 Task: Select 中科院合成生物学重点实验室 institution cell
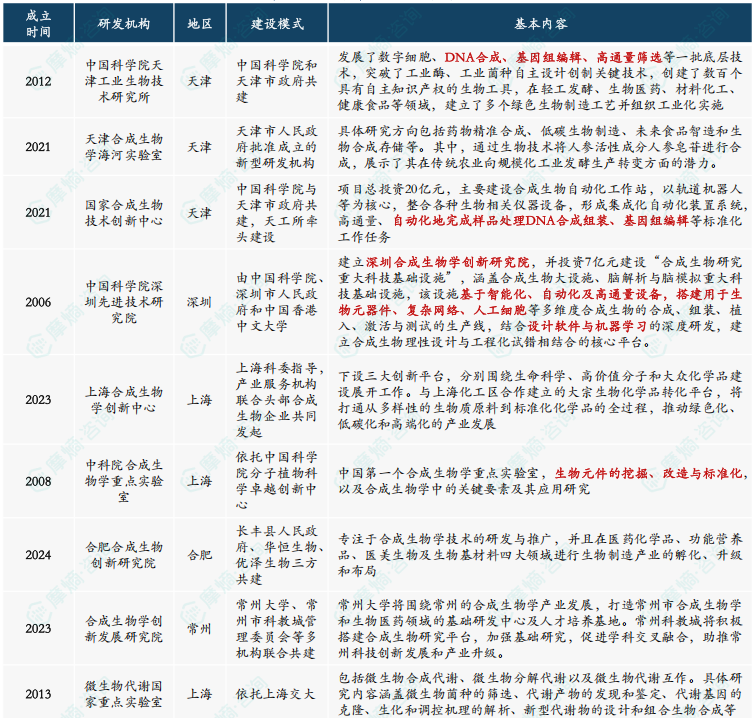coord(124,481)
